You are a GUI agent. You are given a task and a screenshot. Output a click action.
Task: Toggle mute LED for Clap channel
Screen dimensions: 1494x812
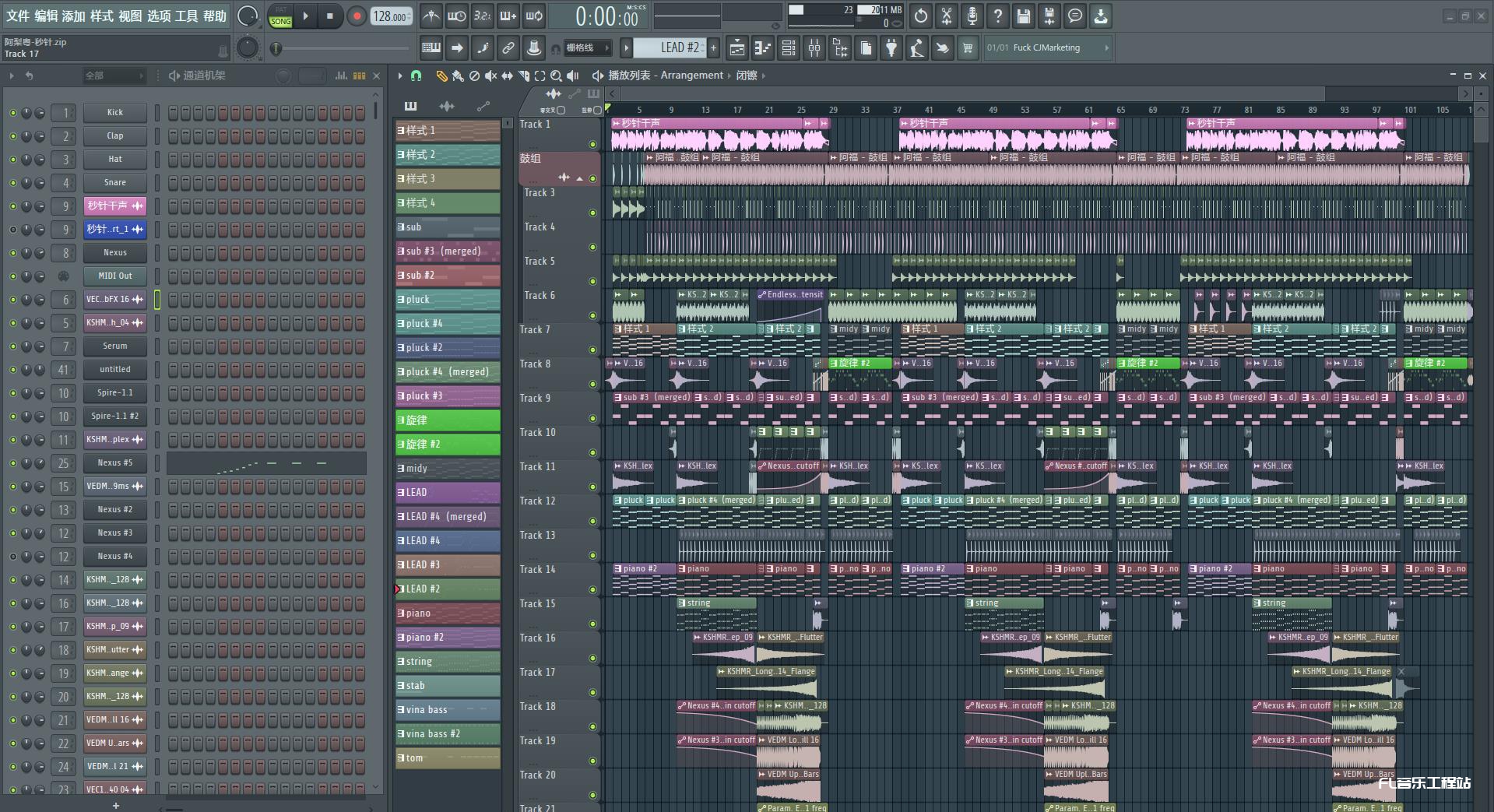(x=12, y=136)
